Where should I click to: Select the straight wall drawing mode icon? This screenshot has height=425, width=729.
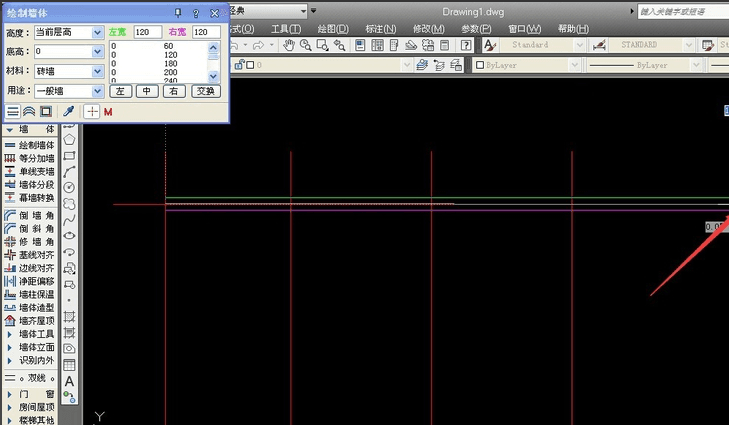click(x=13, y=112)
